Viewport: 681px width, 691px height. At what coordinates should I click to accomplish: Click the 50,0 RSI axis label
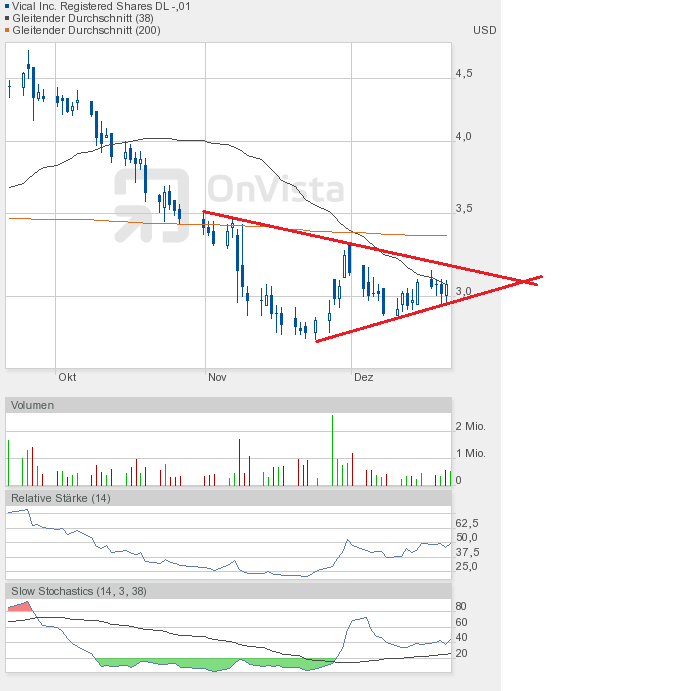coord(467,537)
